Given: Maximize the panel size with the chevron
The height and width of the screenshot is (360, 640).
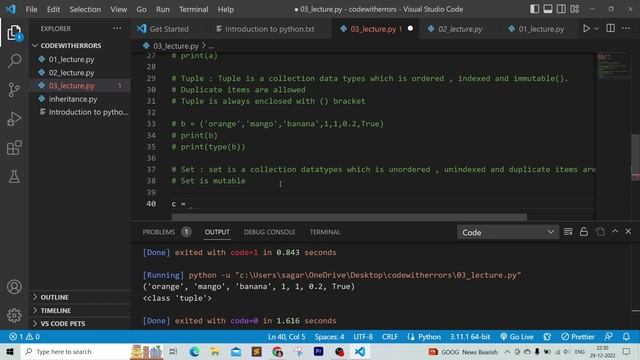Looking at the screenshot, I should point(615,231).
